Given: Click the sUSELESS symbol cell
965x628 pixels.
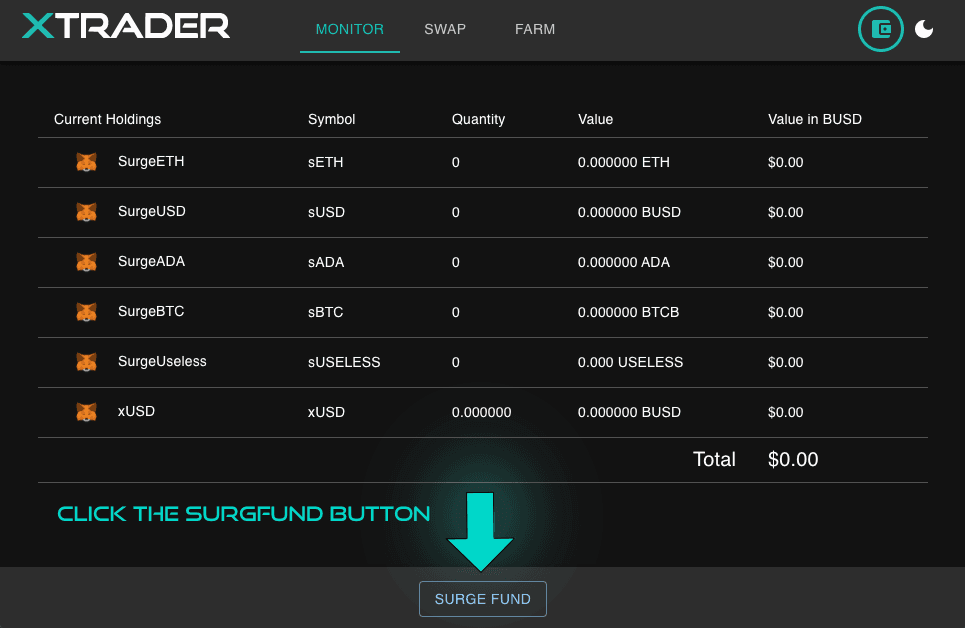Looking at the screenshot, I should (344, 362).
